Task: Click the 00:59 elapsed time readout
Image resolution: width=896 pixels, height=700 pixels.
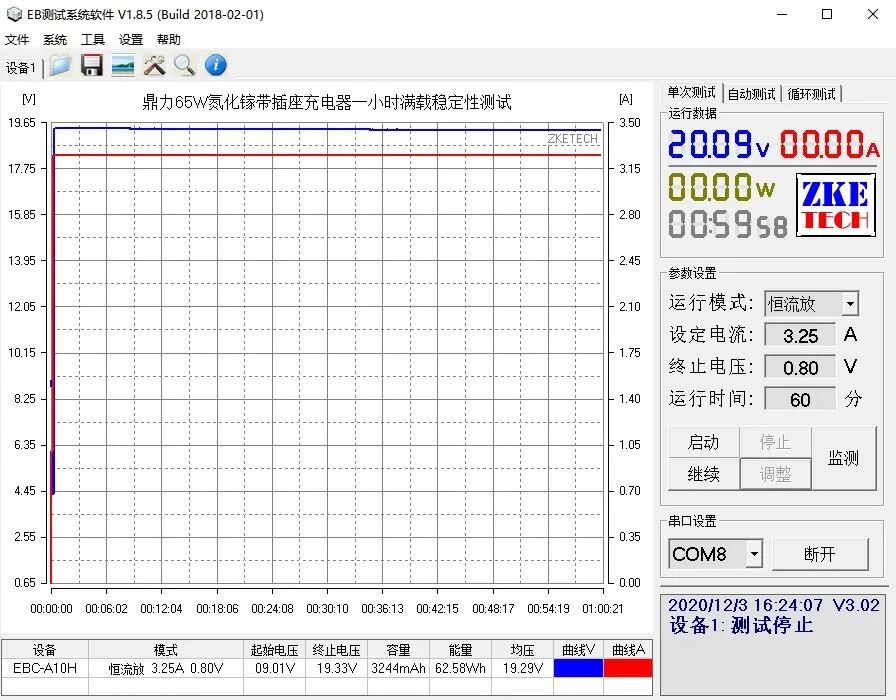Action: click(727, 223)
